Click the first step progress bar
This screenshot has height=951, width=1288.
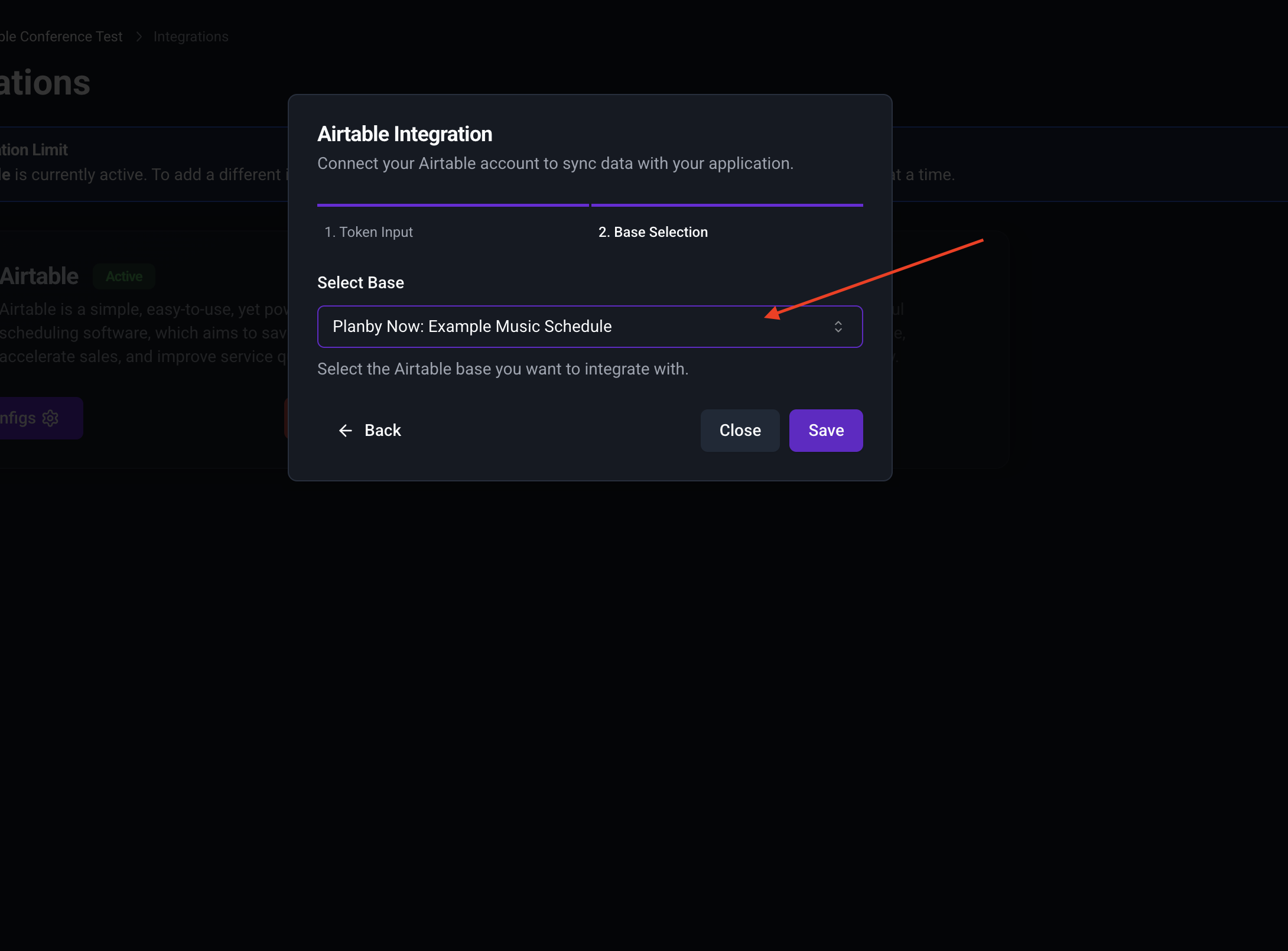coord(453,205)
